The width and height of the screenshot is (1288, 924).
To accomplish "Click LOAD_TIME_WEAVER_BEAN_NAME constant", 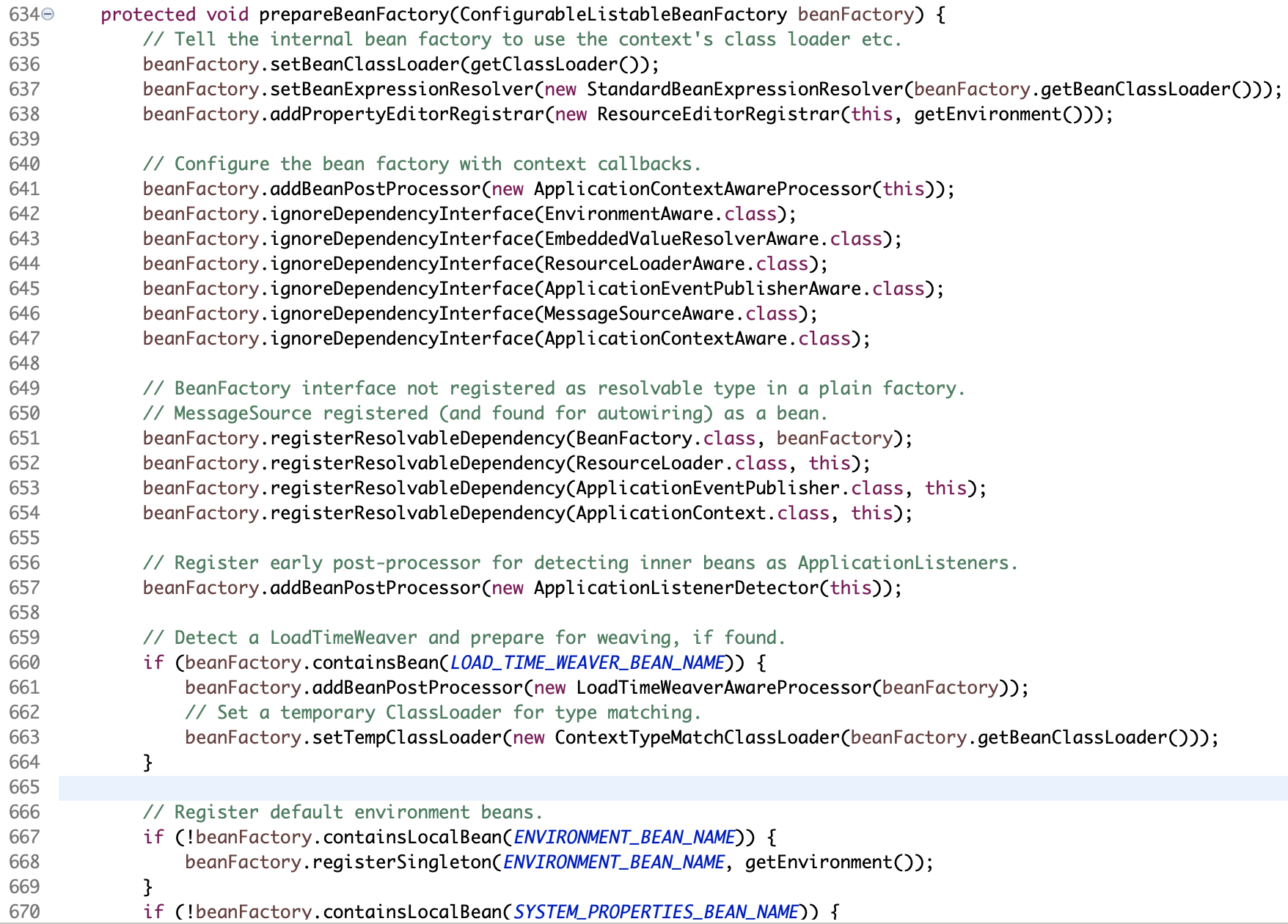I will pyautogui.click(x=588, y=663).
